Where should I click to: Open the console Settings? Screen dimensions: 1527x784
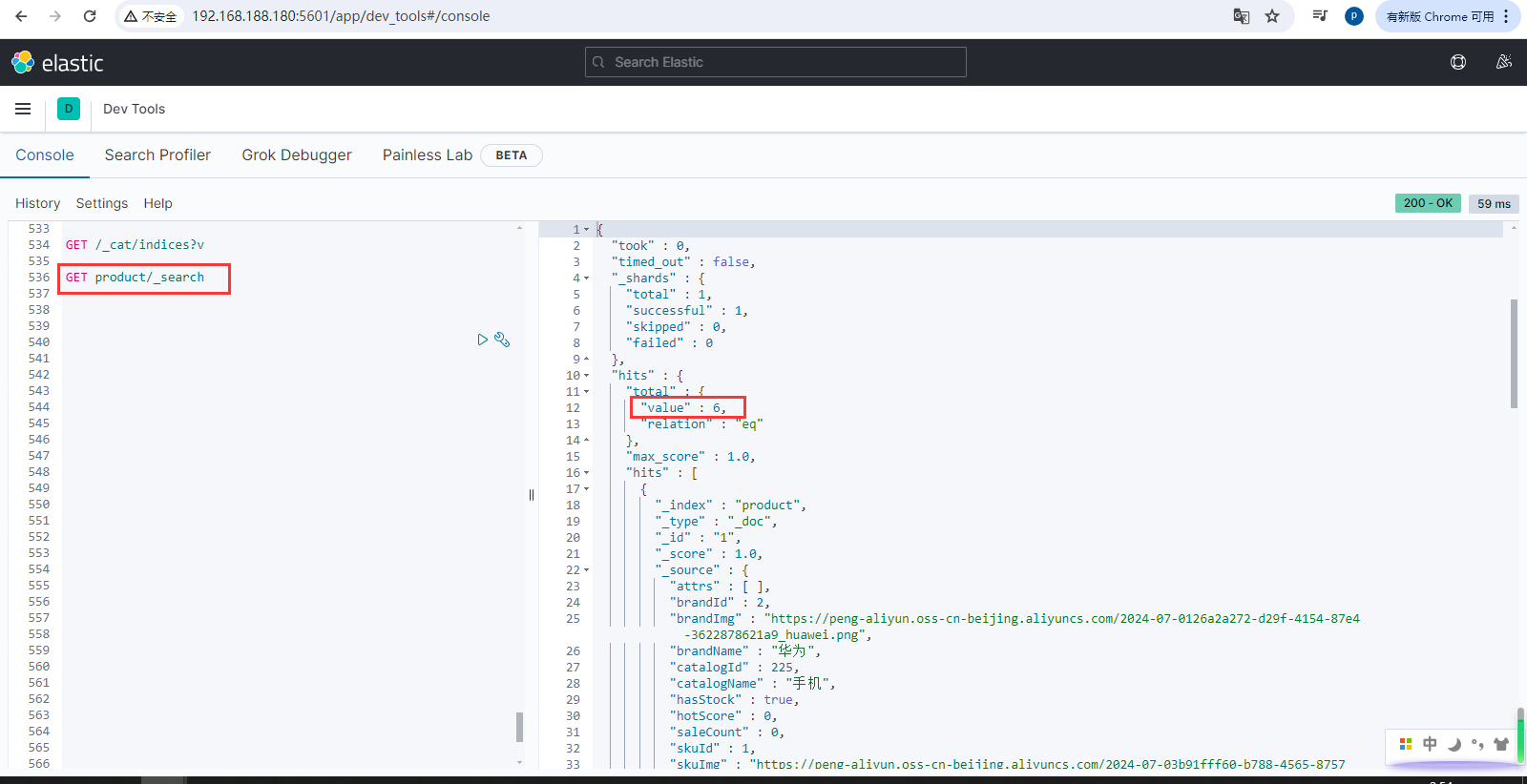tap(102, 203)
